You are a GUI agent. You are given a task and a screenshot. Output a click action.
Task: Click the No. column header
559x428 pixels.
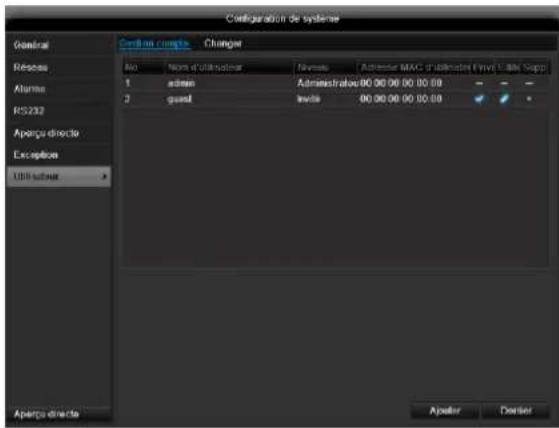coord(143,67)
